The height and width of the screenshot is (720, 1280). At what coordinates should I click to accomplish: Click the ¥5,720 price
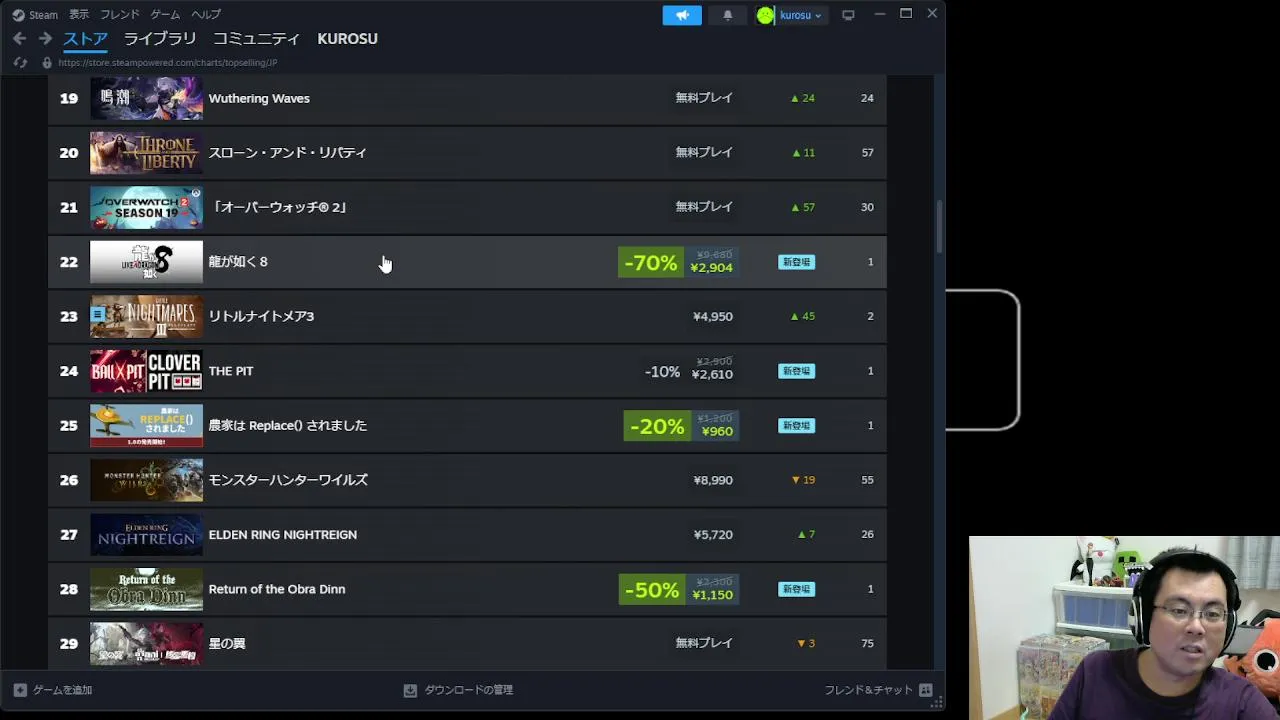(713, 535)
